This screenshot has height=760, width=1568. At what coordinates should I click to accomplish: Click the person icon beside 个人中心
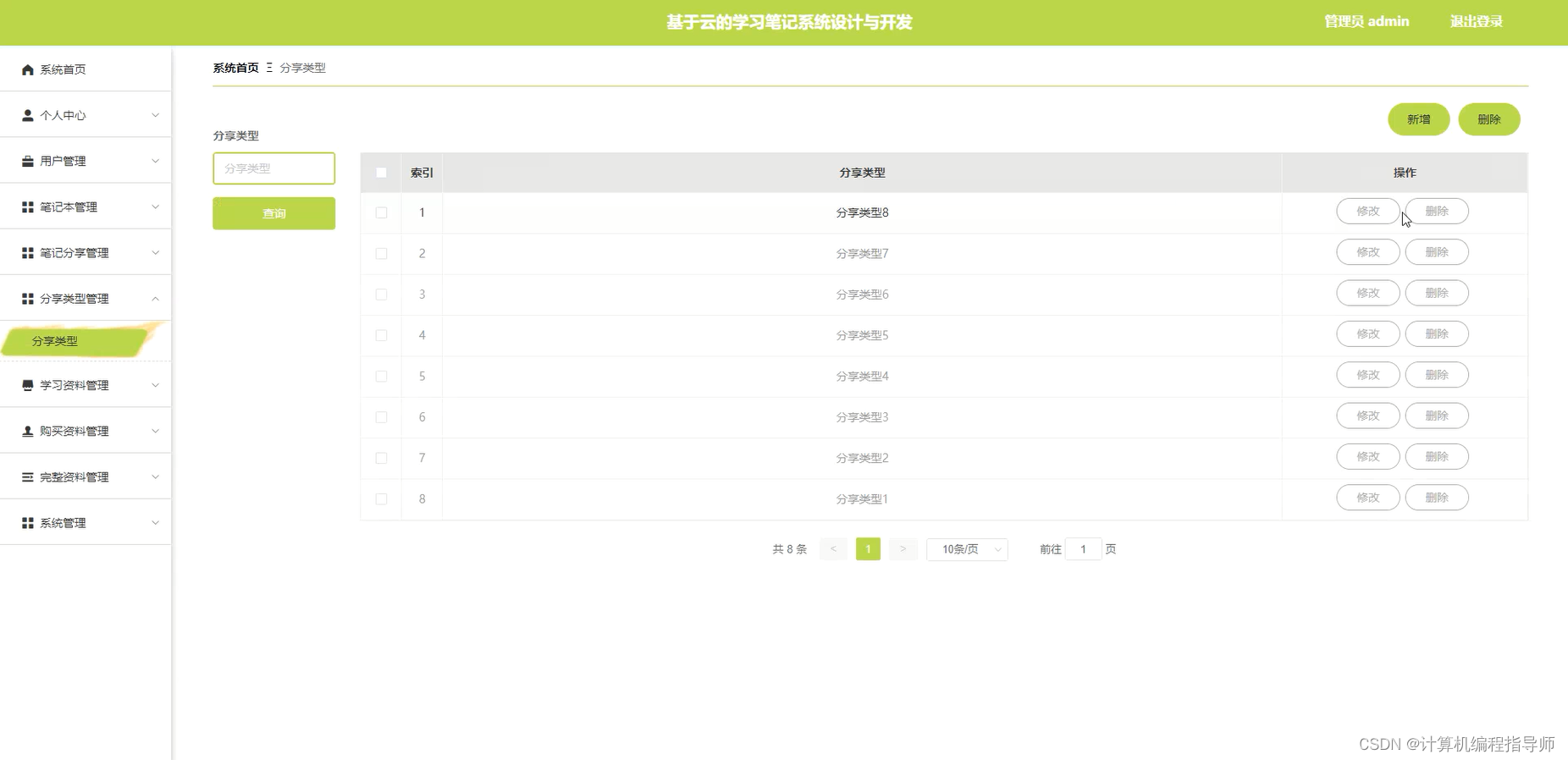[x=28, y=115]
